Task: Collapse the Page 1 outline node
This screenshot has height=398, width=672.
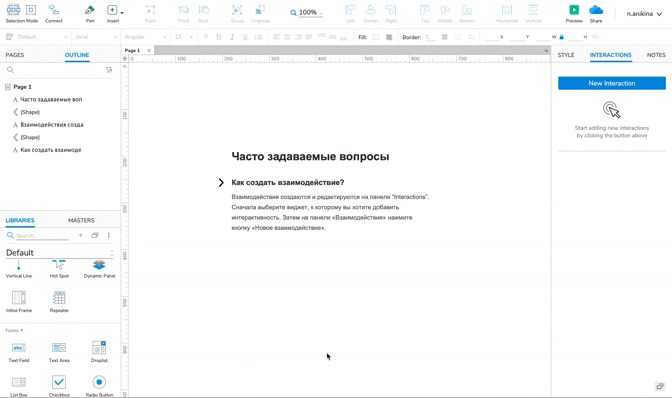Action: [x=8, y=87]
